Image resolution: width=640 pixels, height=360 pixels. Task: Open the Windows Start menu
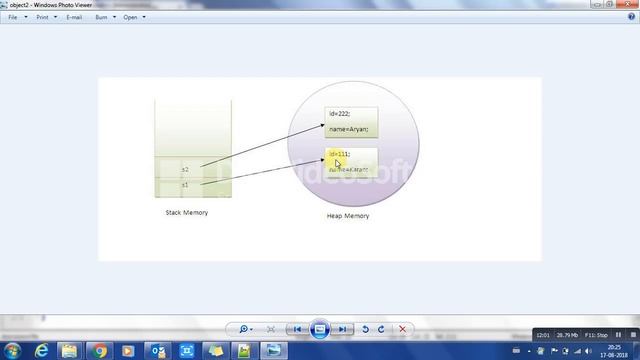click(x=13, y=351)
